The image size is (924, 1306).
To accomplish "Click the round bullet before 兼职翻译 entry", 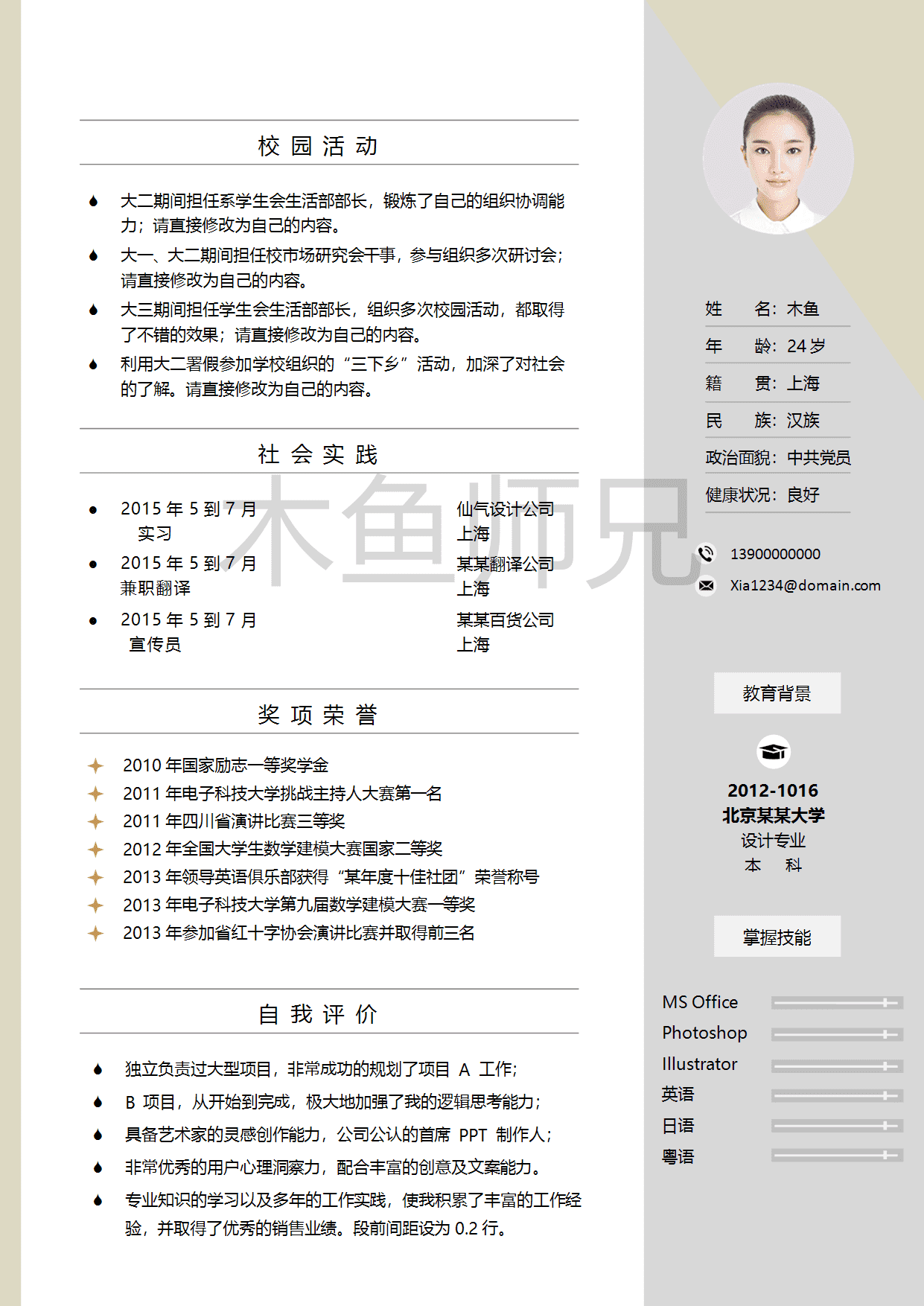I will point(93,564).
